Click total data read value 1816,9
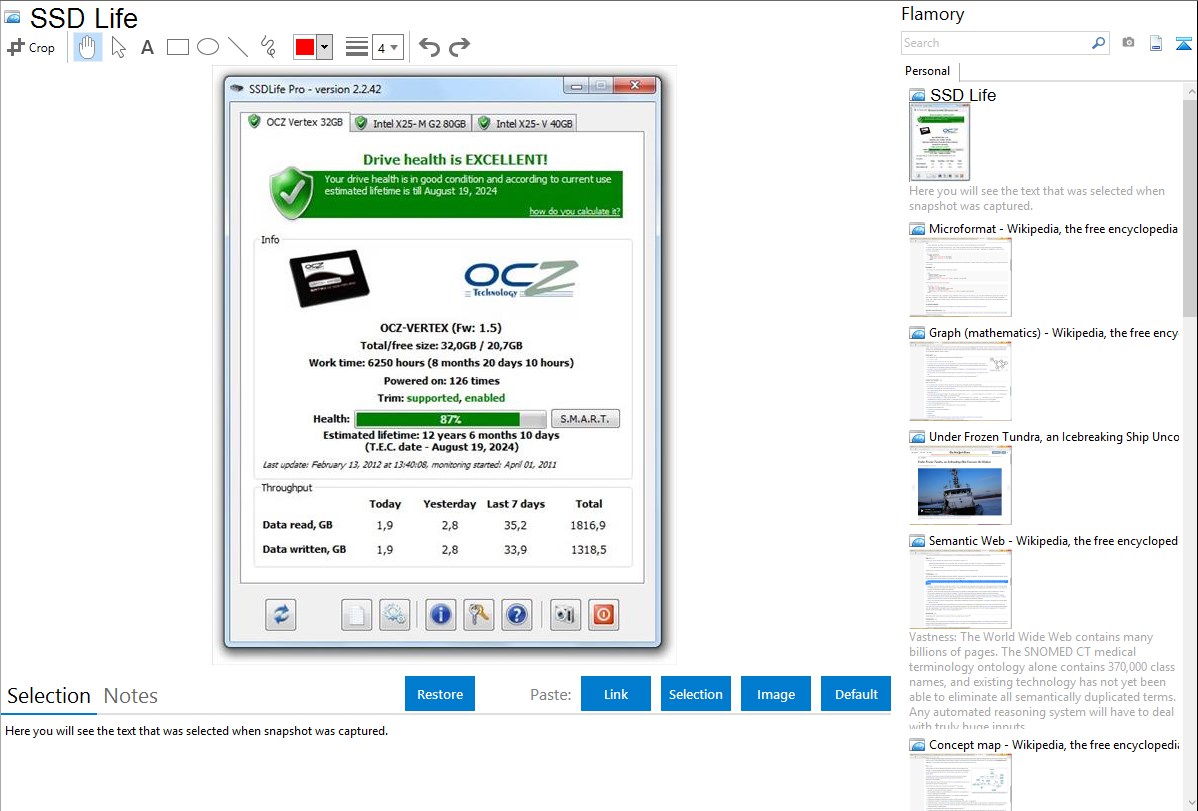 click(x=588, y=525)
